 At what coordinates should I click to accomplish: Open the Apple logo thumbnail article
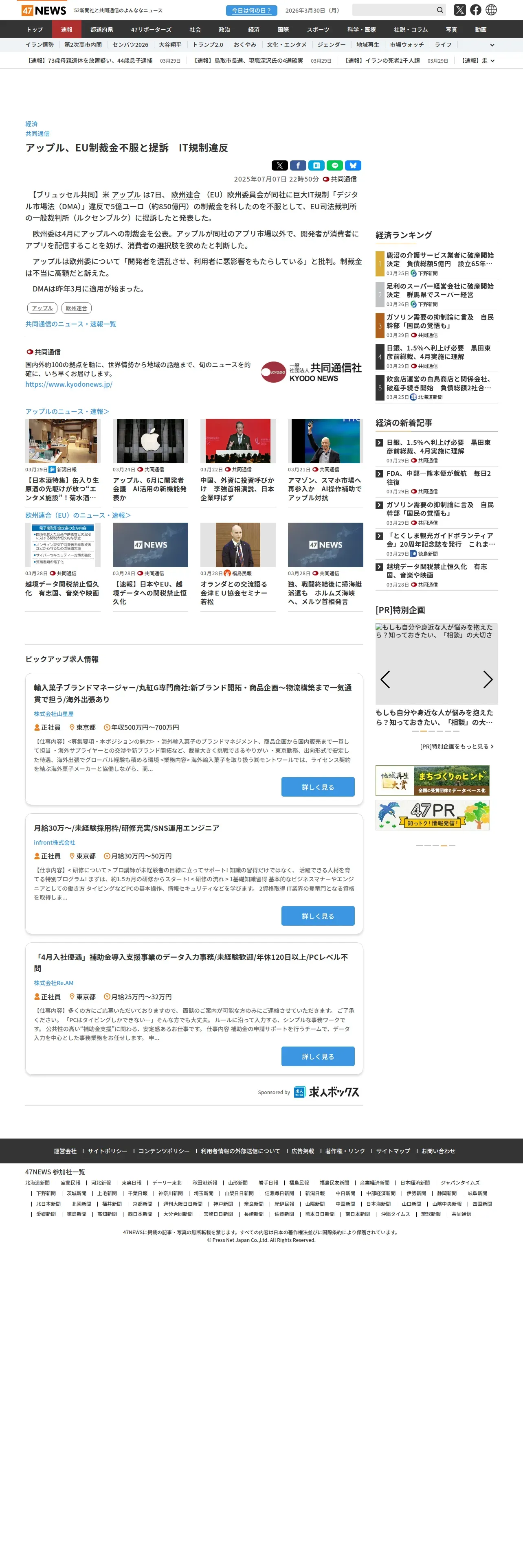pos(150,441)
